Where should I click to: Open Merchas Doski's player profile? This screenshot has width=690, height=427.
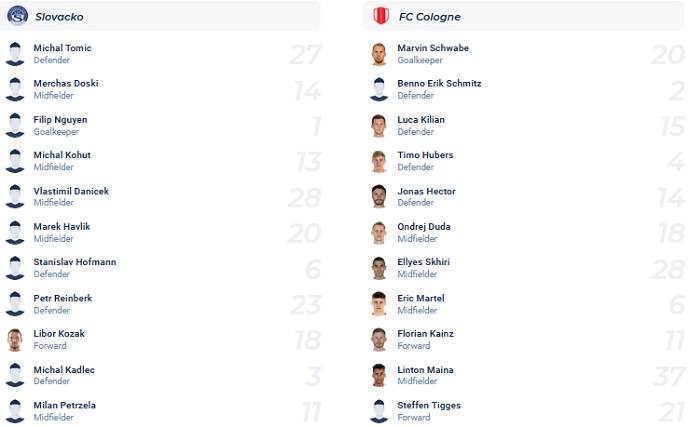[66, 84]
